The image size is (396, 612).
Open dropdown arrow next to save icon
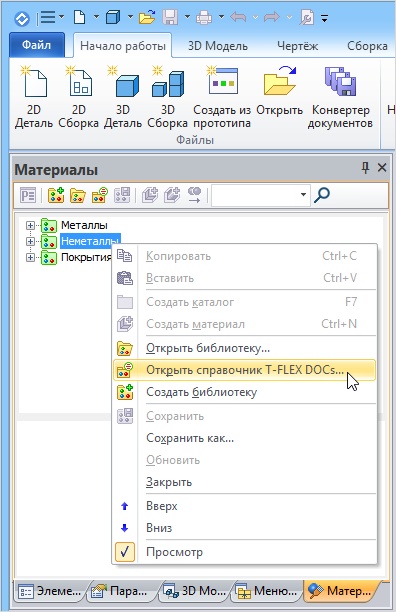187,17
